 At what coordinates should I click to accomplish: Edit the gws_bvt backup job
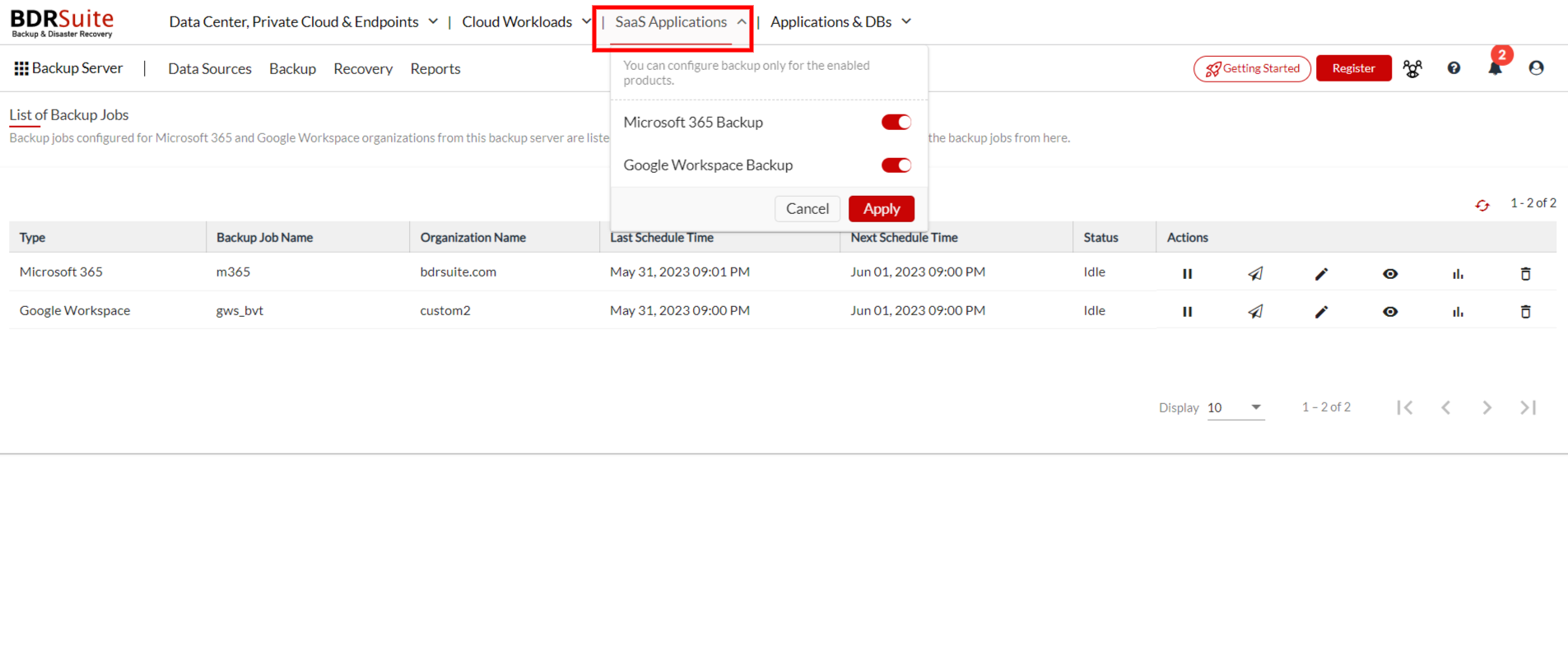point(1321,311)
